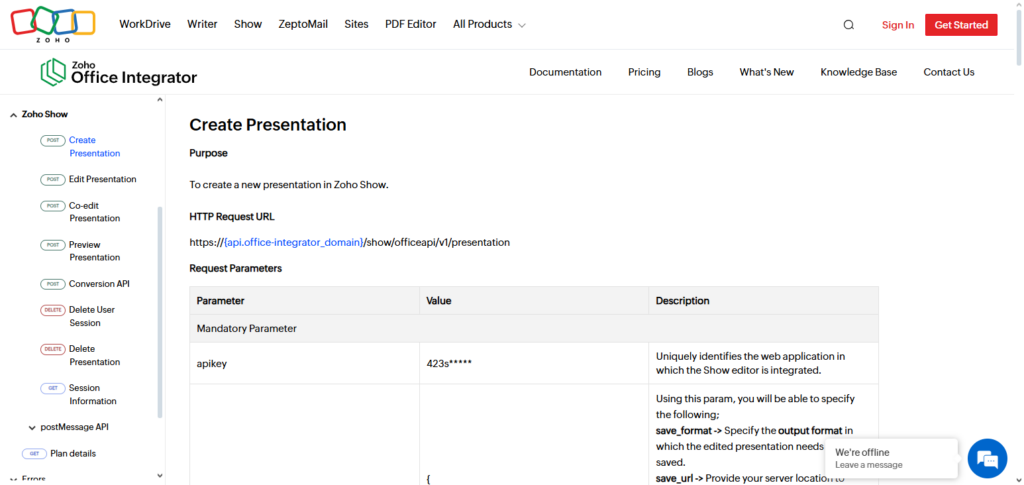The width and height of the screenshot is (1024, 485).
Task: Click POST badge beside Preview Presentation
Action: tap(53, 245)
